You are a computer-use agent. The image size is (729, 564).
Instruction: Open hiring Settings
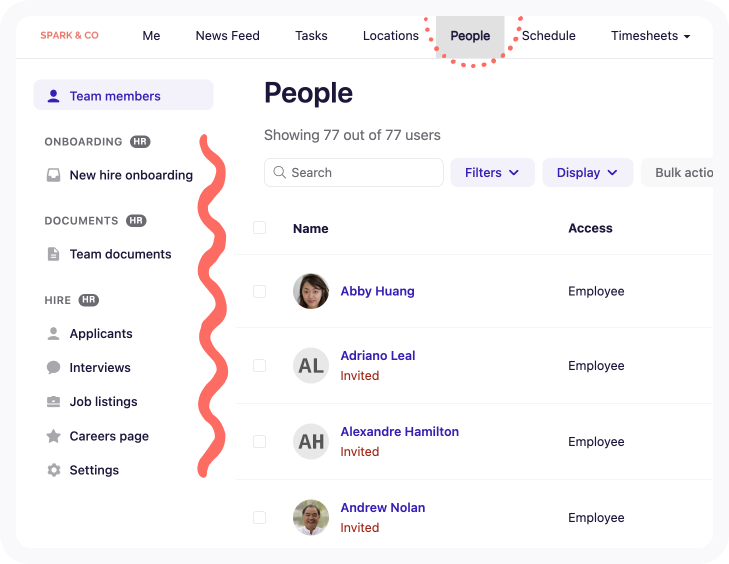point(94,470)
